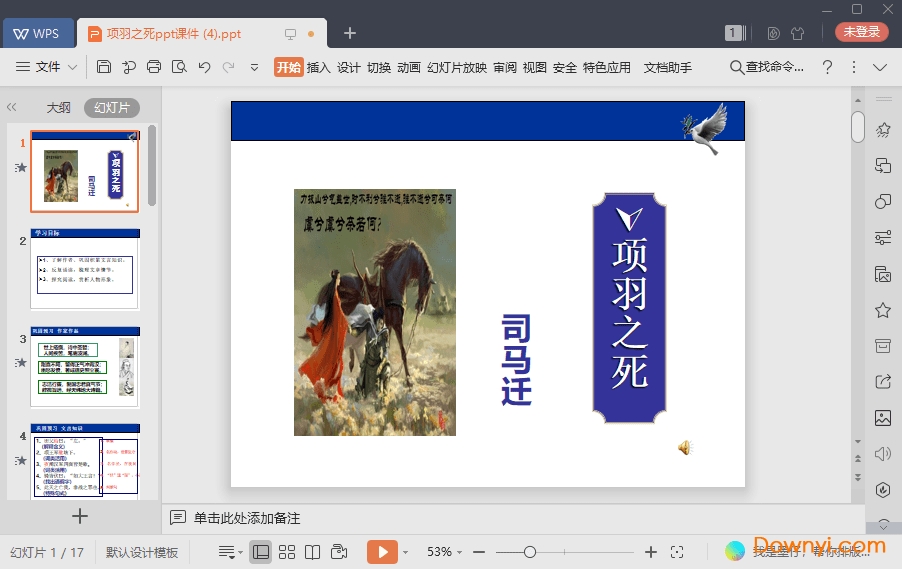Screen dimensions: 902x569
Task: Fit slide to window icon
Action: pyautogui.click(x=677, y=552)
